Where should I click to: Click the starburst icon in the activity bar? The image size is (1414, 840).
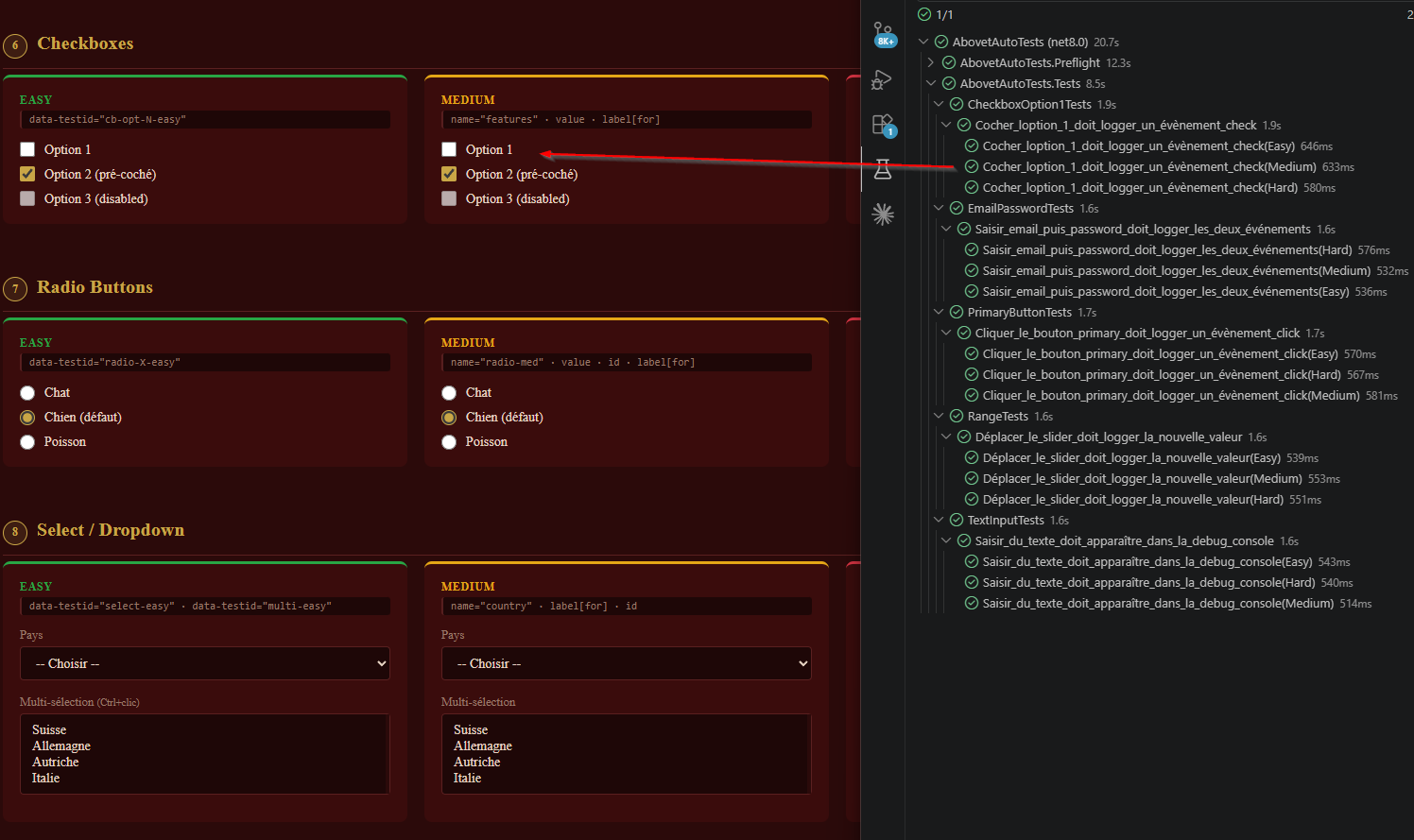tap(883, 214)
